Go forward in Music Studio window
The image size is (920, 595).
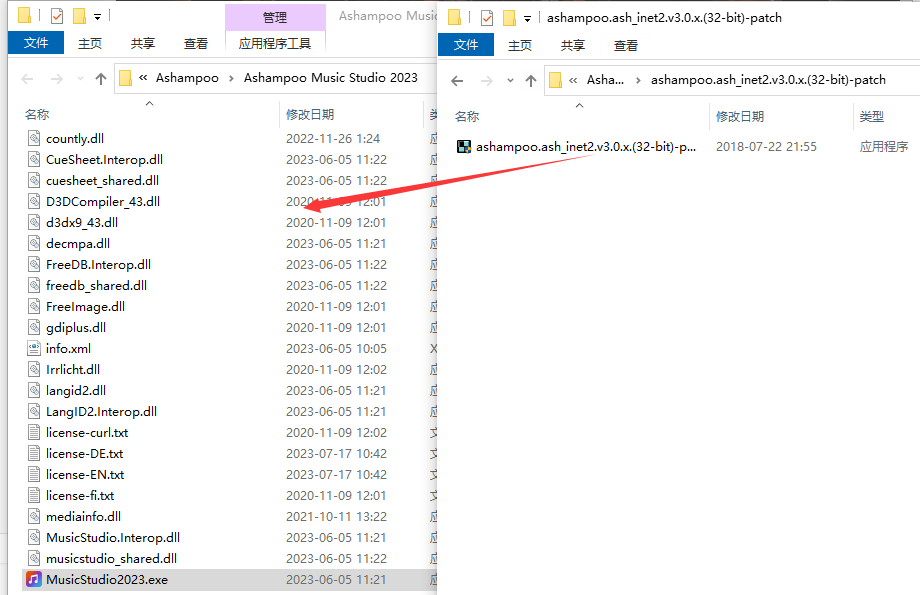tap(56, 79)
